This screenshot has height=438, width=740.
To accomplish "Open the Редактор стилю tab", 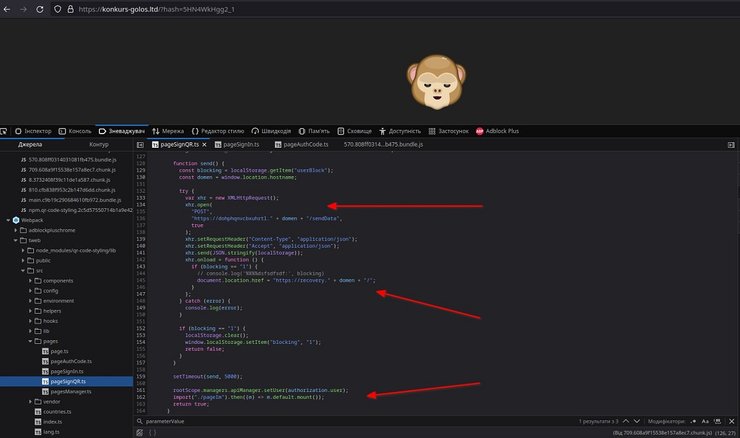I will [x=218, y=131].
